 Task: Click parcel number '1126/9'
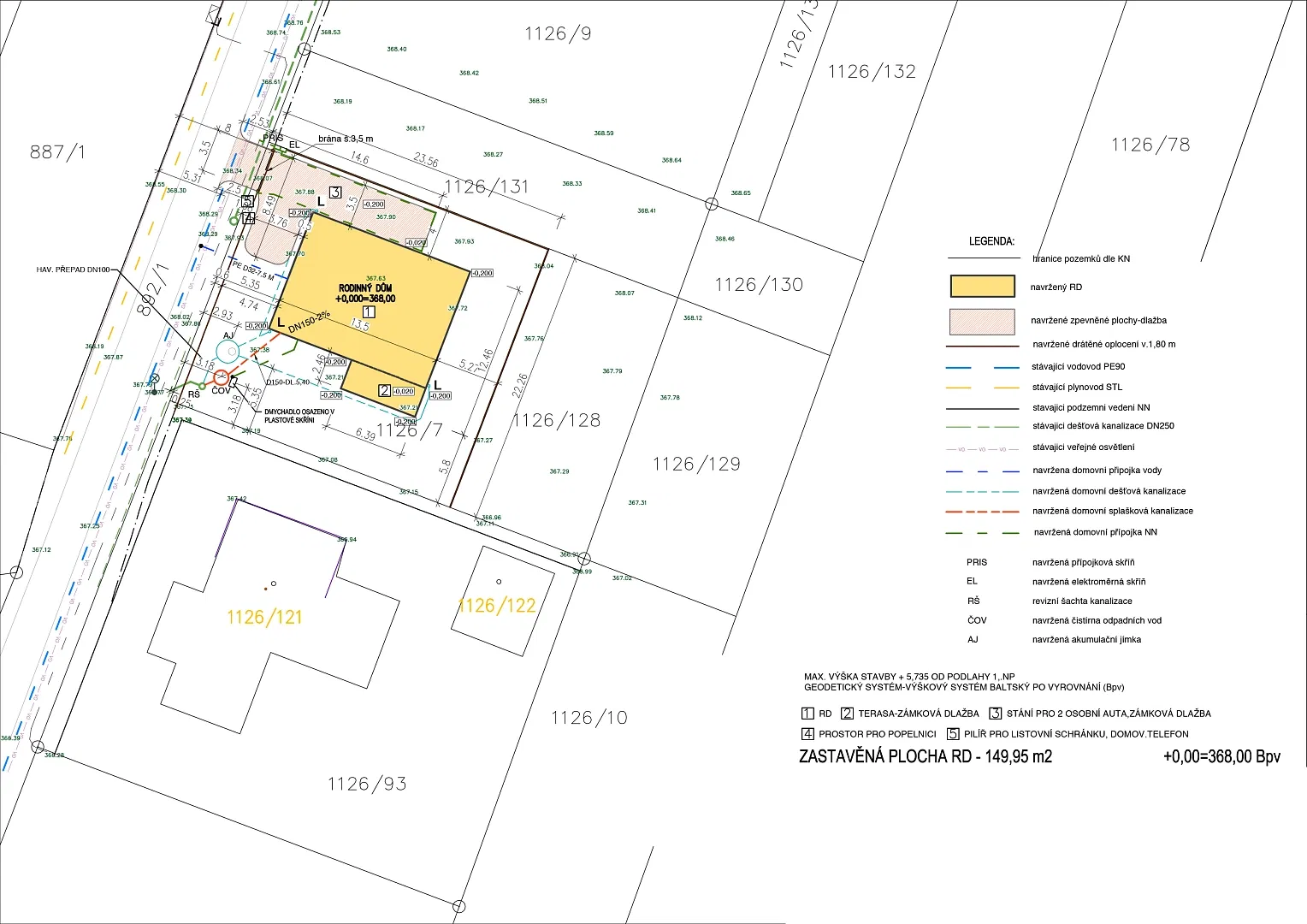click(x=558, y=33)
